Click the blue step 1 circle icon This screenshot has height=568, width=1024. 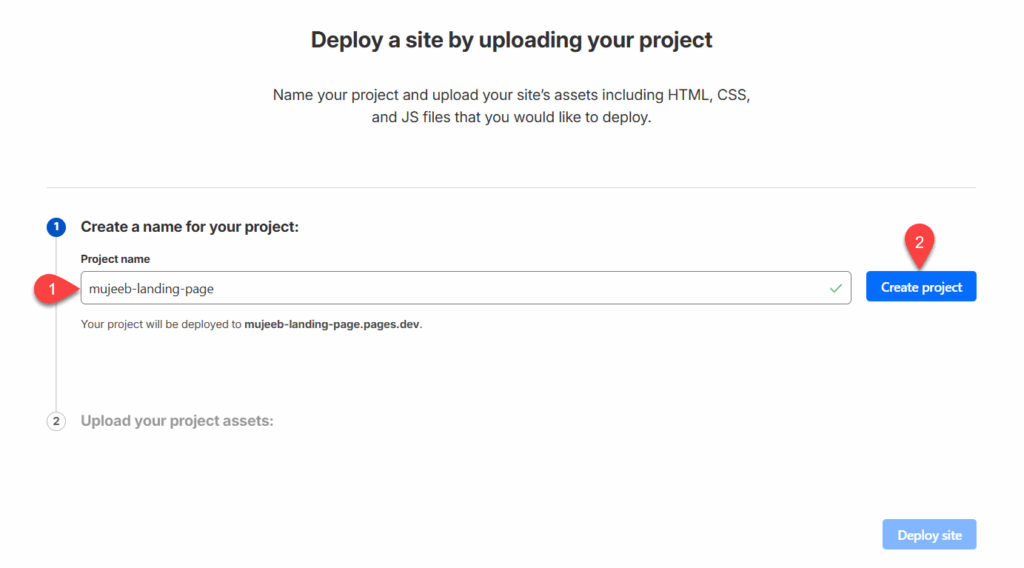[56, 227]
